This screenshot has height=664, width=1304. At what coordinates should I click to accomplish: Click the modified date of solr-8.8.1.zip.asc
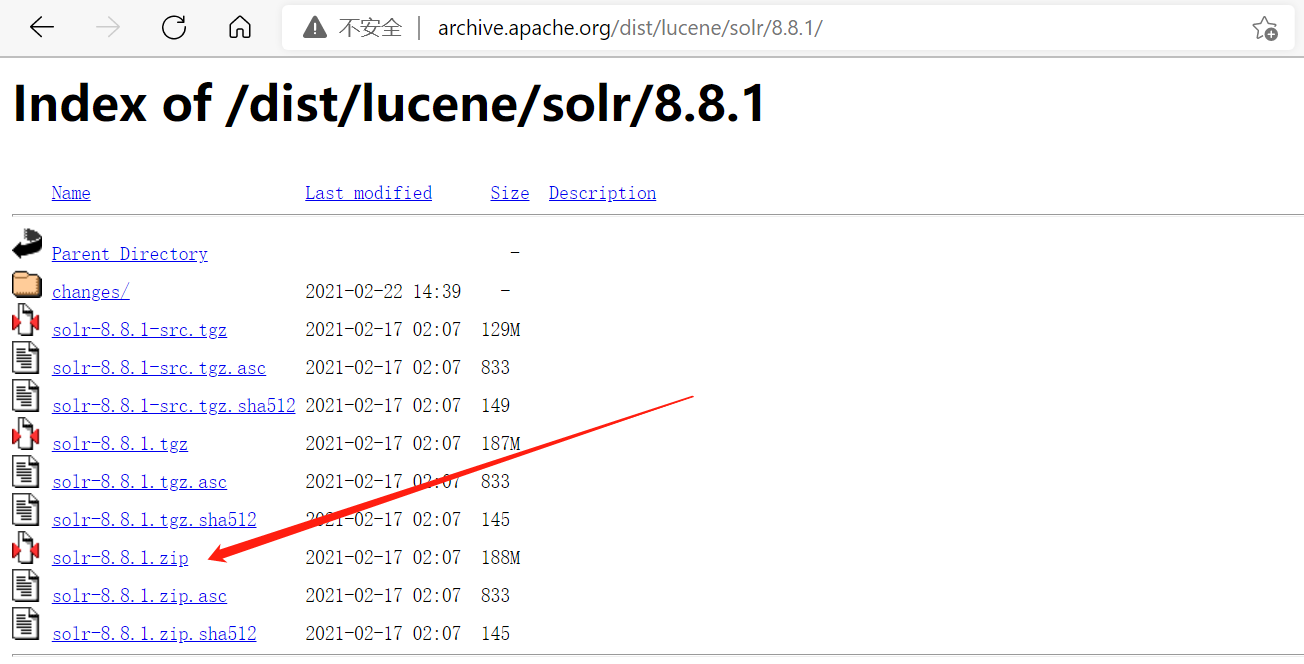coord(383,596)
